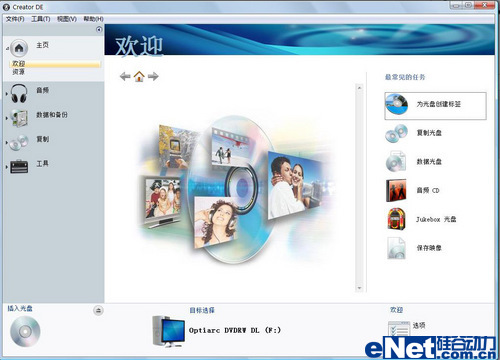
Task: Click the options checklist icon
Action: pos(399,329)
